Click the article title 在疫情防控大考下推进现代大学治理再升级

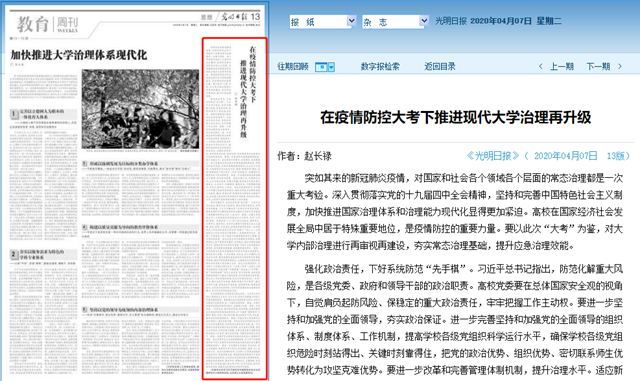pyautogui.click(x=456, y=118)
